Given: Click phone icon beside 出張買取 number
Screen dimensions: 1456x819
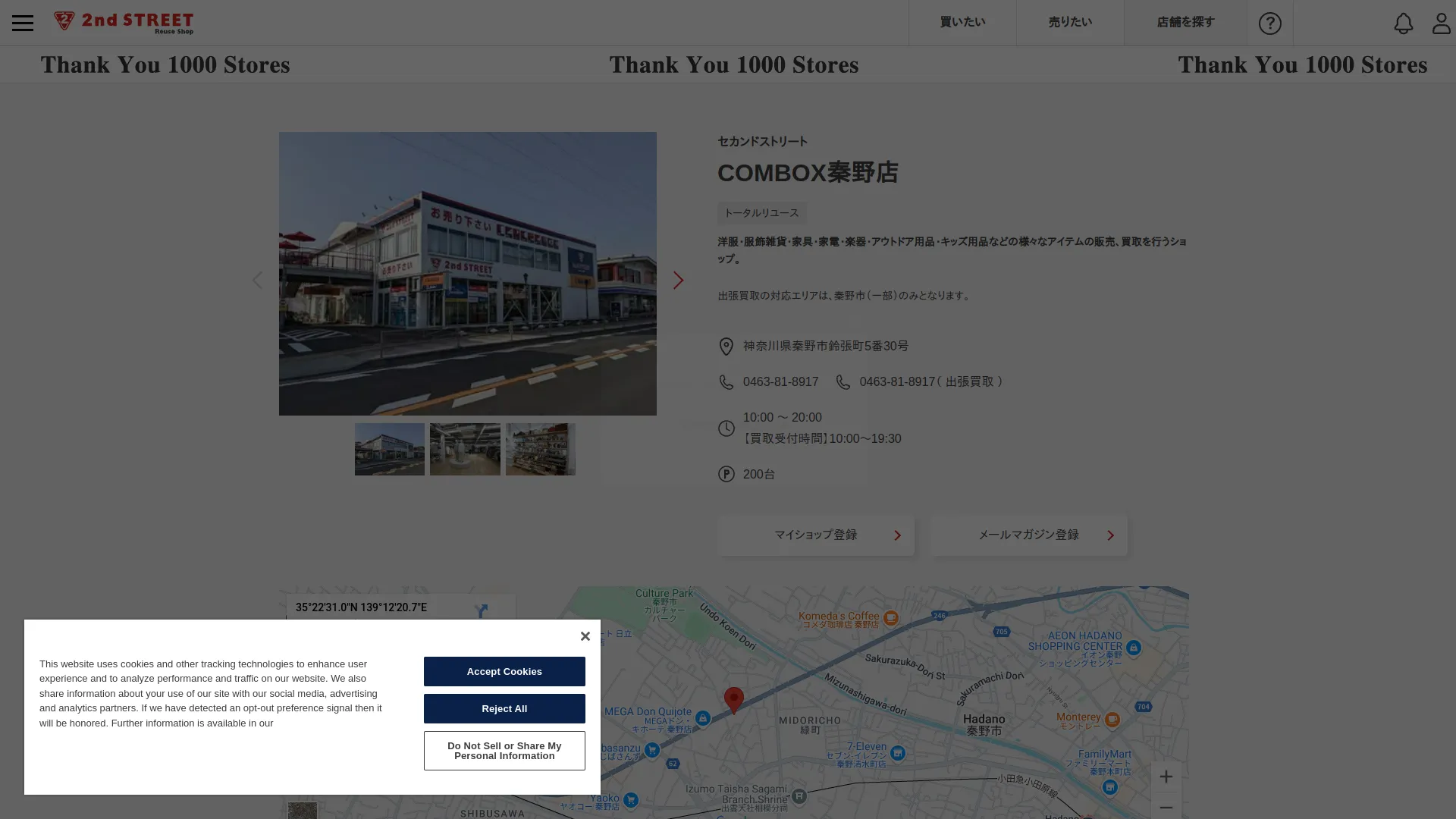Looking at the screenshot, I should (843, 382).
